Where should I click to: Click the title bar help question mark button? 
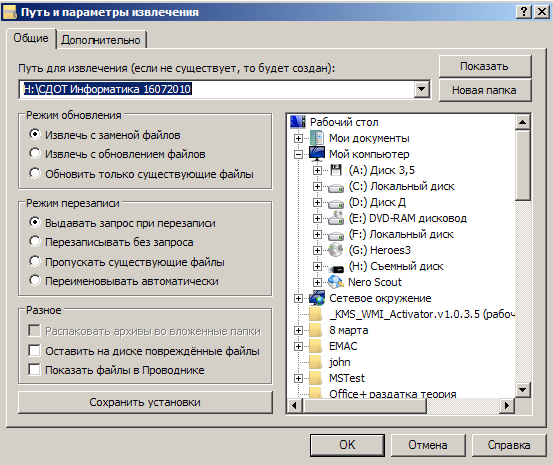(524, 12)
